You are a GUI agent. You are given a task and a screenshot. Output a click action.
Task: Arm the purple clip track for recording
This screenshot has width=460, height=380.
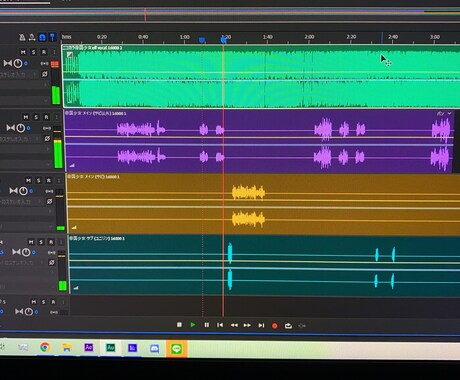(x=46, y=117)
